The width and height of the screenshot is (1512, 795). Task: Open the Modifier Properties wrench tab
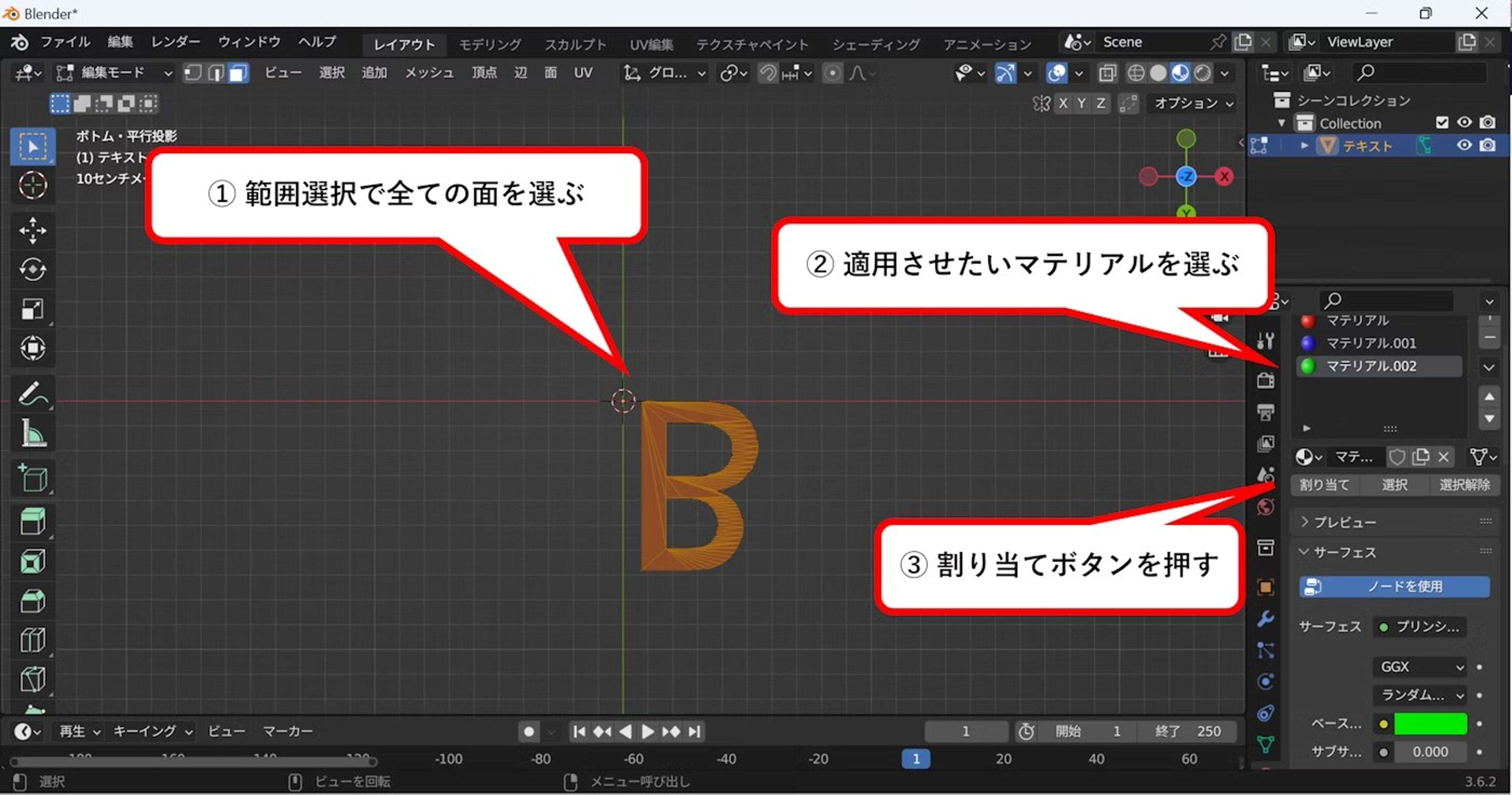tap(1266, 618)
